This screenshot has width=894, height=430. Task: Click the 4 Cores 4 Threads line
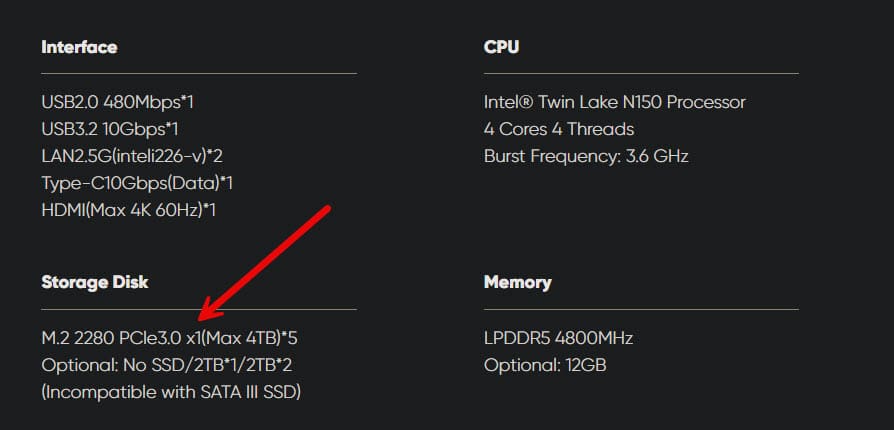tap(559, 129)
